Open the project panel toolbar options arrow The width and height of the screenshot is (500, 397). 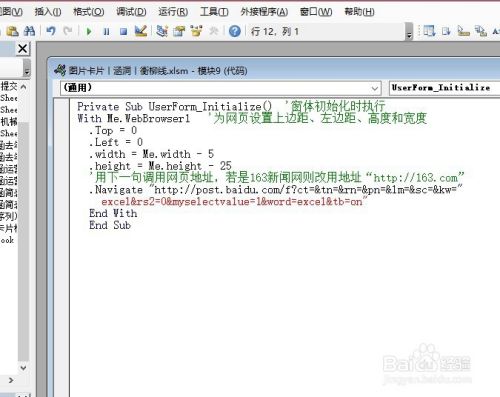(x=27, y=68)
